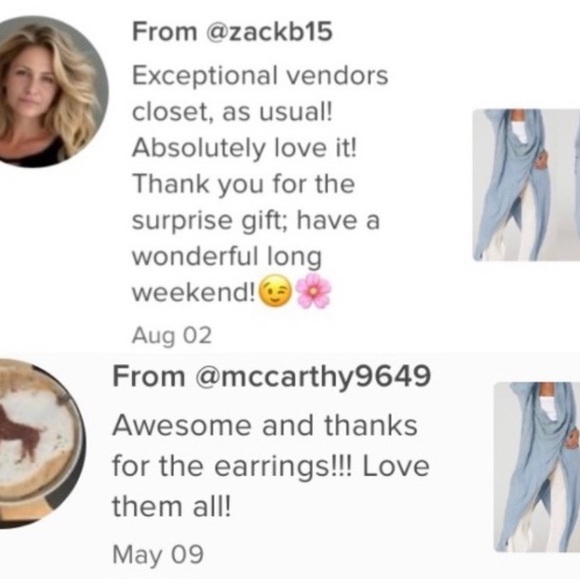Click the "Exceptional vendors" text line
The image size is (580, 580).
coord(260,75)
